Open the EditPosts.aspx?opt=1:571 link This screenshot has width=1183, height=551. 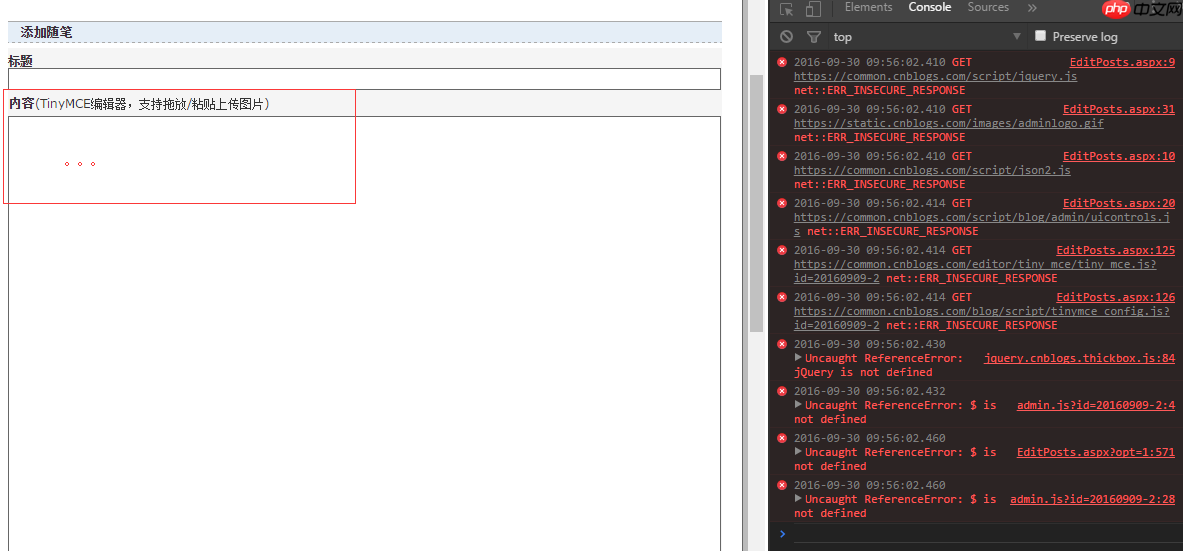pyautogui.click(x=1095, y=452)
